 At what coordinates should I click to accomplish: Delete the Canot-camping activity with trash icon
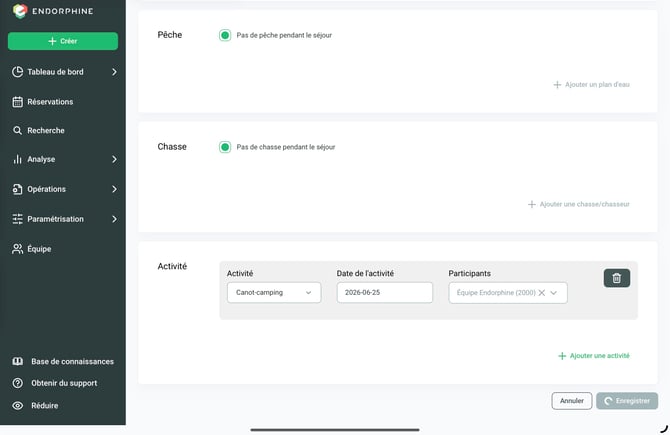617,278
